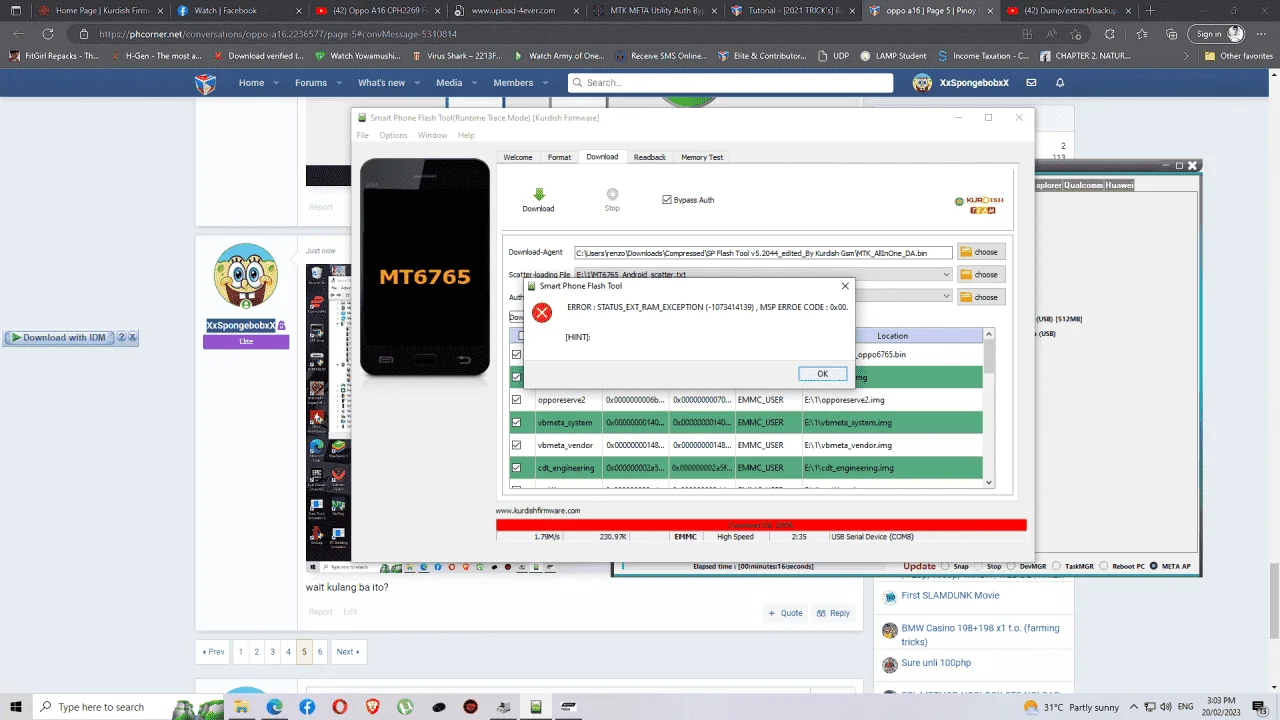Screen dimensions: 1280x720
Task: Click the green Download arrow icon
Action: pyautogui.click(x=538, y=194)
